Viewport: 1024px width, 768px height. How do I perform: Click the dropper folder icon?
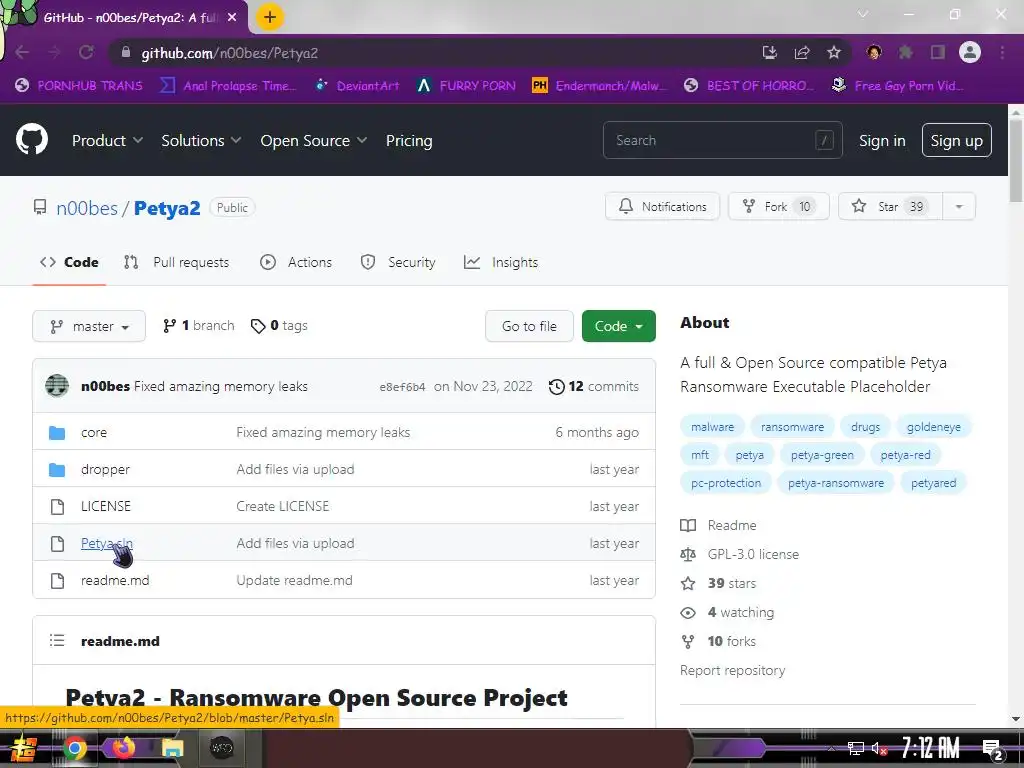[x=57, y=470]
